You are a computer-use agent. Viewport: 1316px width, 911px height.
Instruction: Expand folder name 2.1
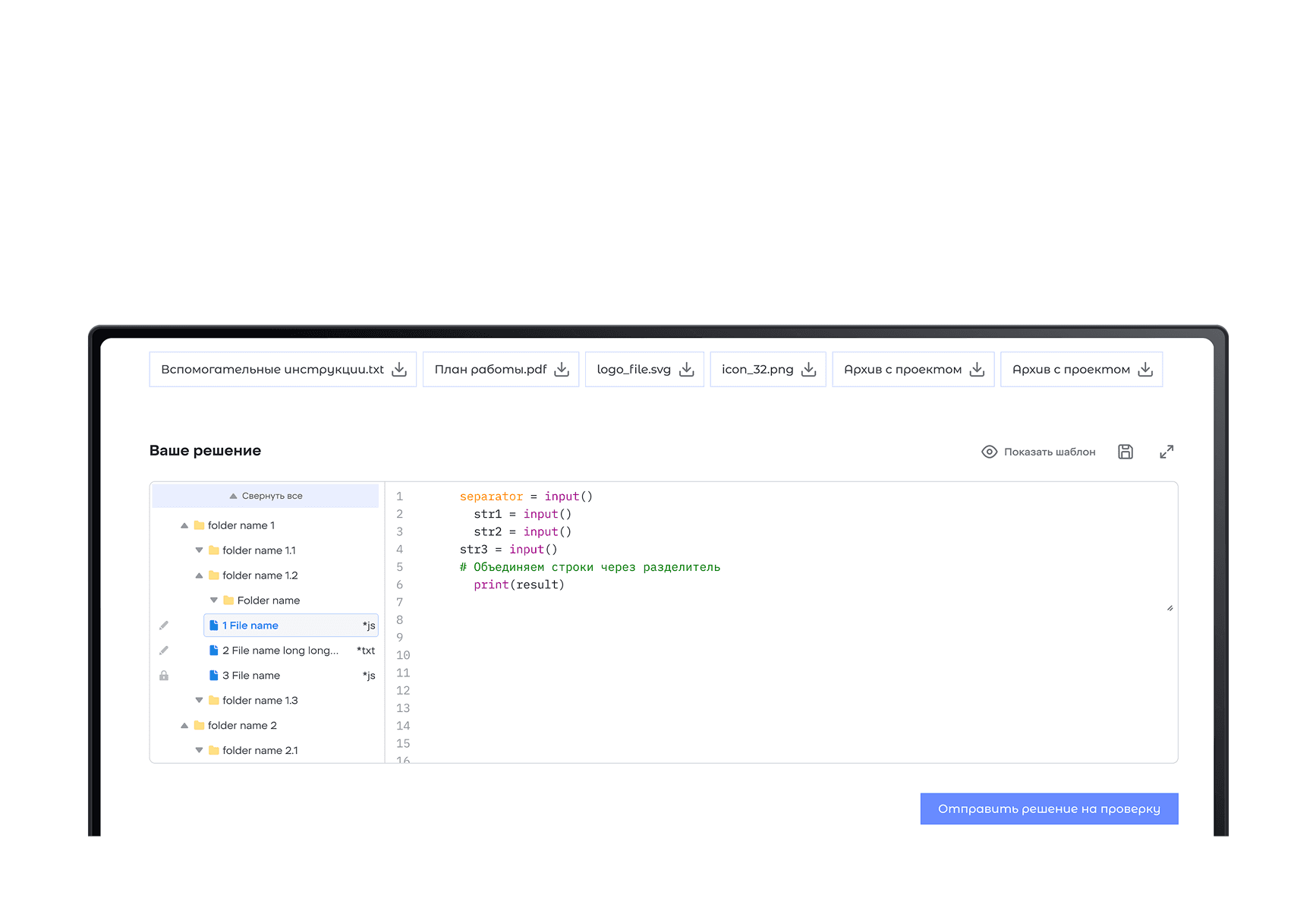[199, 751]
